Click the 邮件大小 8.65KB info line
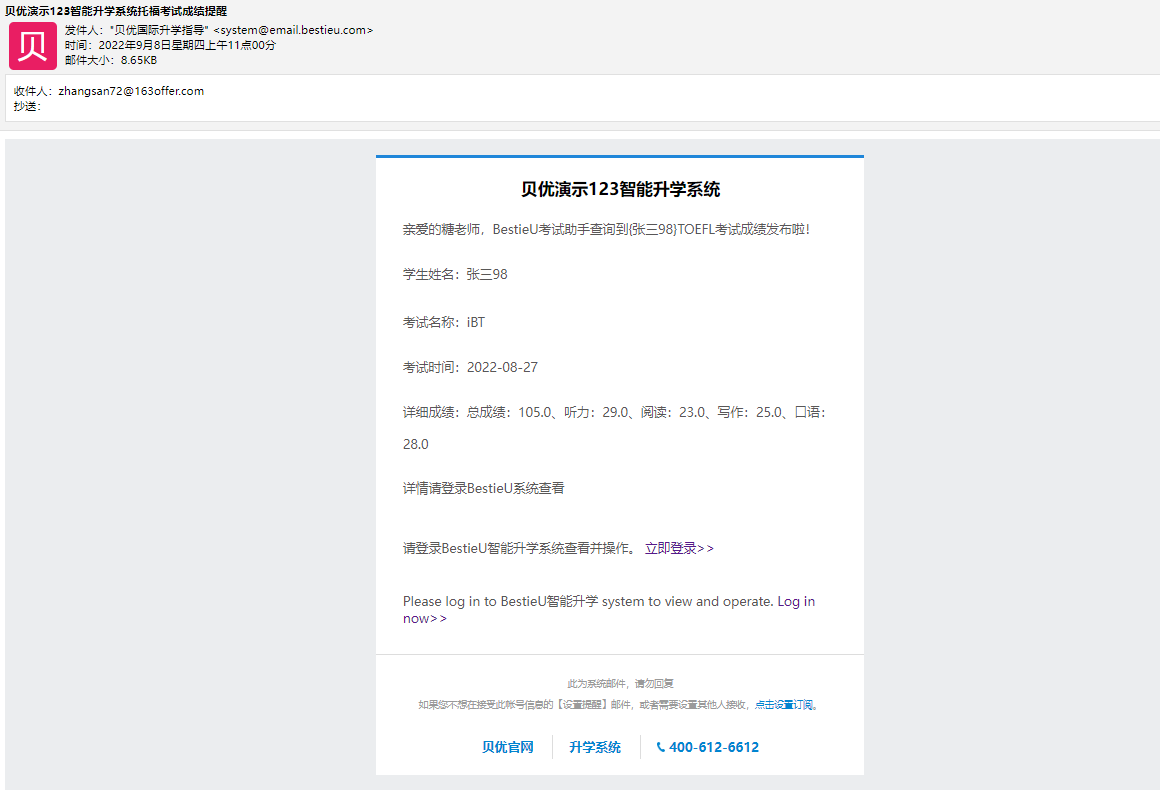Screen dimensions: 1160x790 tap(111, 60)
